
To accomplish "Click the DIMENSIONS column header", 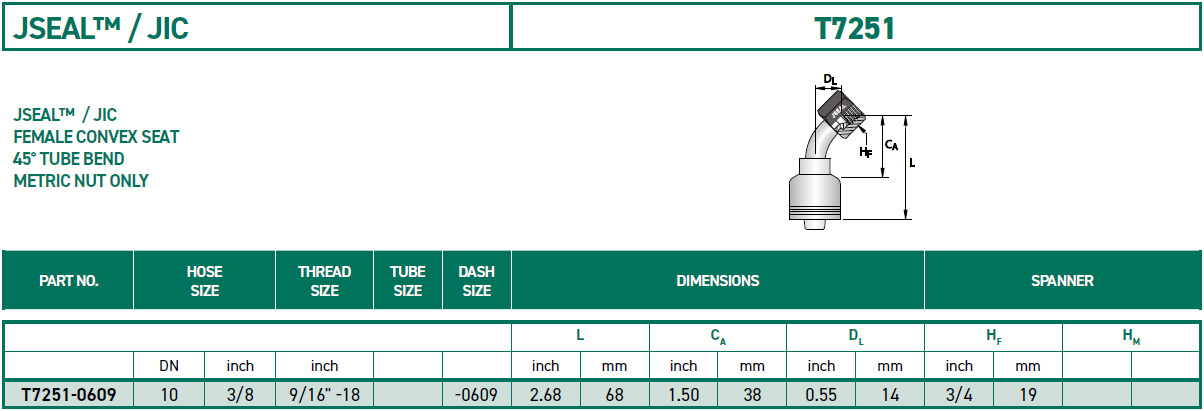I will click(717, 281).
